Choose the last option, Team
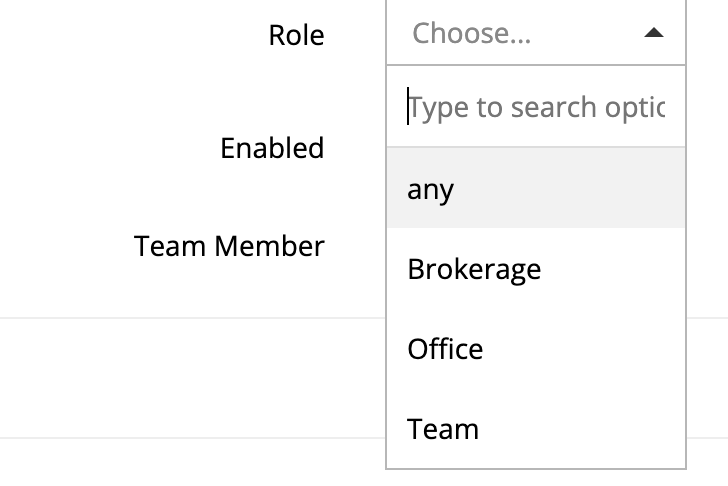This screenshot has width=728, height=486. pos(443,429)
